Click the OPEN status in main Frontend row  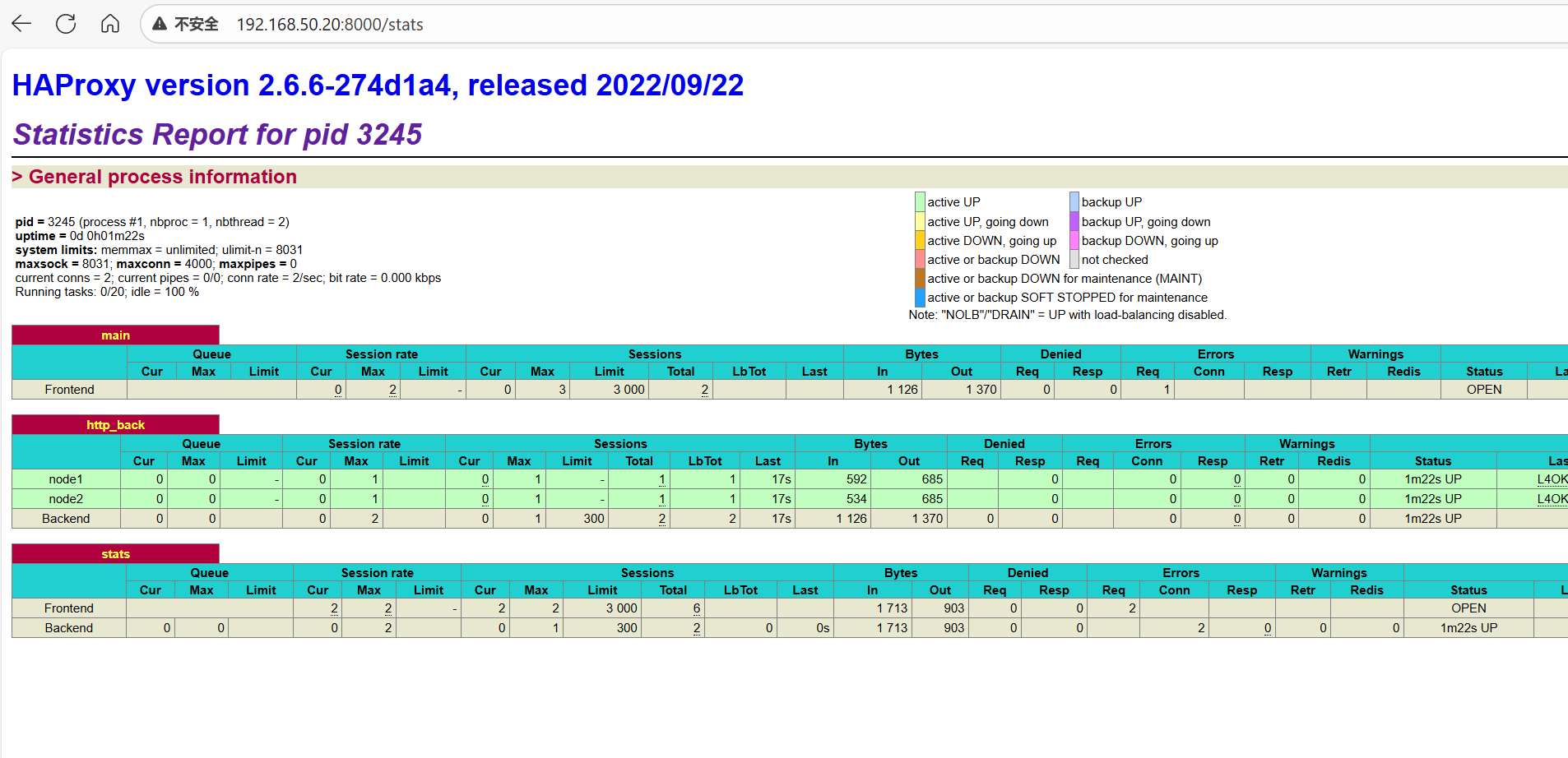point(1484,390)
